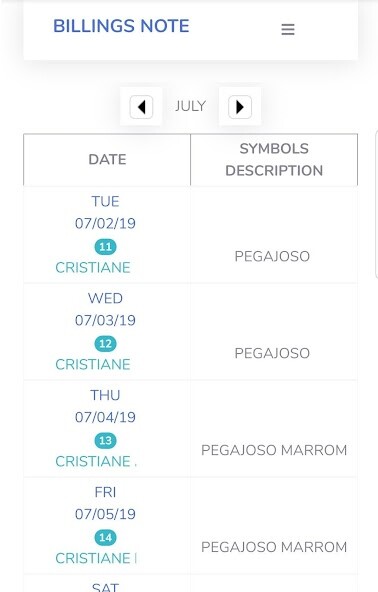Viewport: 378px width, 592px height.
Task: Select cycle day badge 11
Action: [105, 247]
